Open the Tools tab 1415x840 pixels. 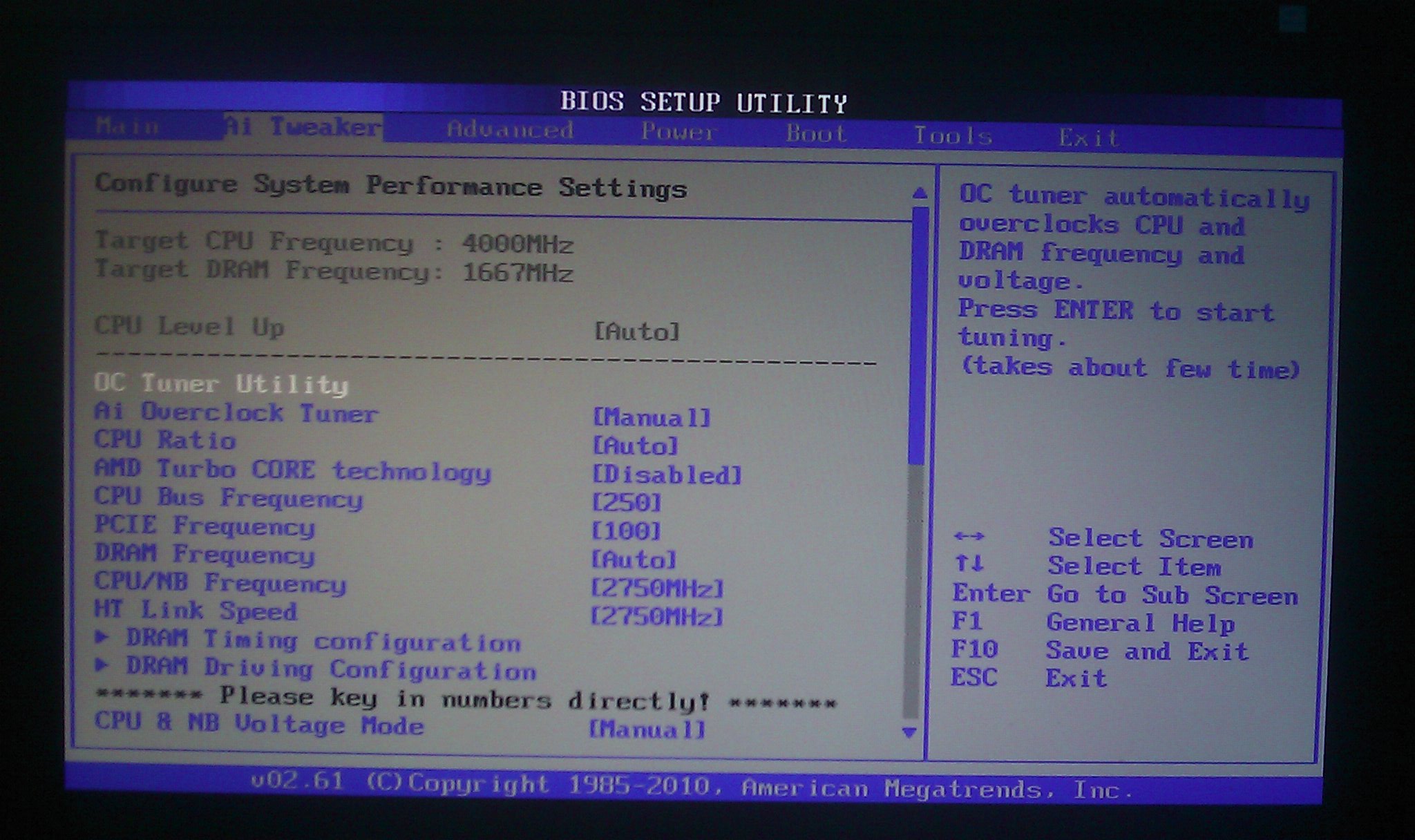953,135
